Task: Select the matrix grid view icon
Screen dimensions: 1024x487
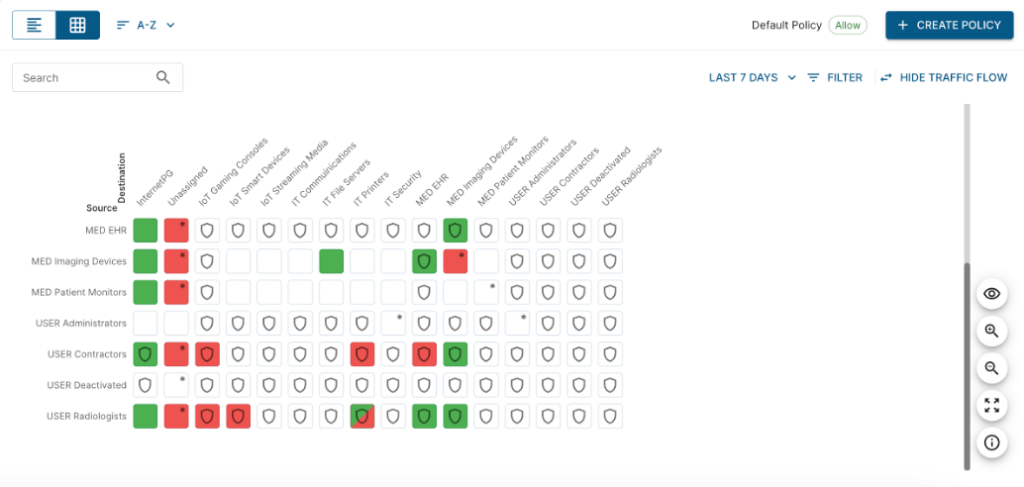Action: pyautogui.click(x=77, y=25)
